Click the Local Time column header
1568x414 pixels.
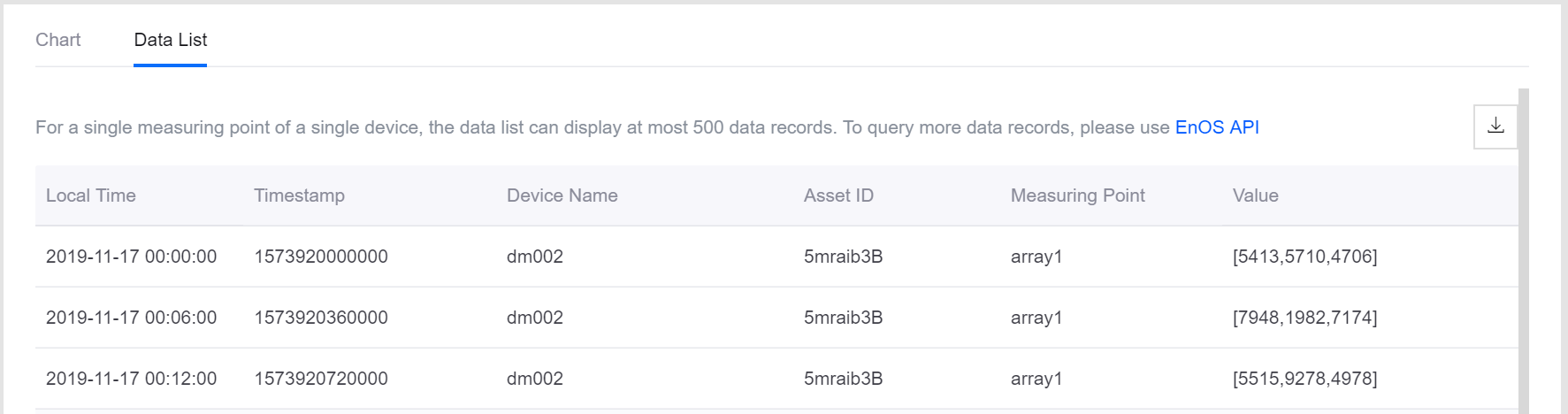tap(91, 195)
